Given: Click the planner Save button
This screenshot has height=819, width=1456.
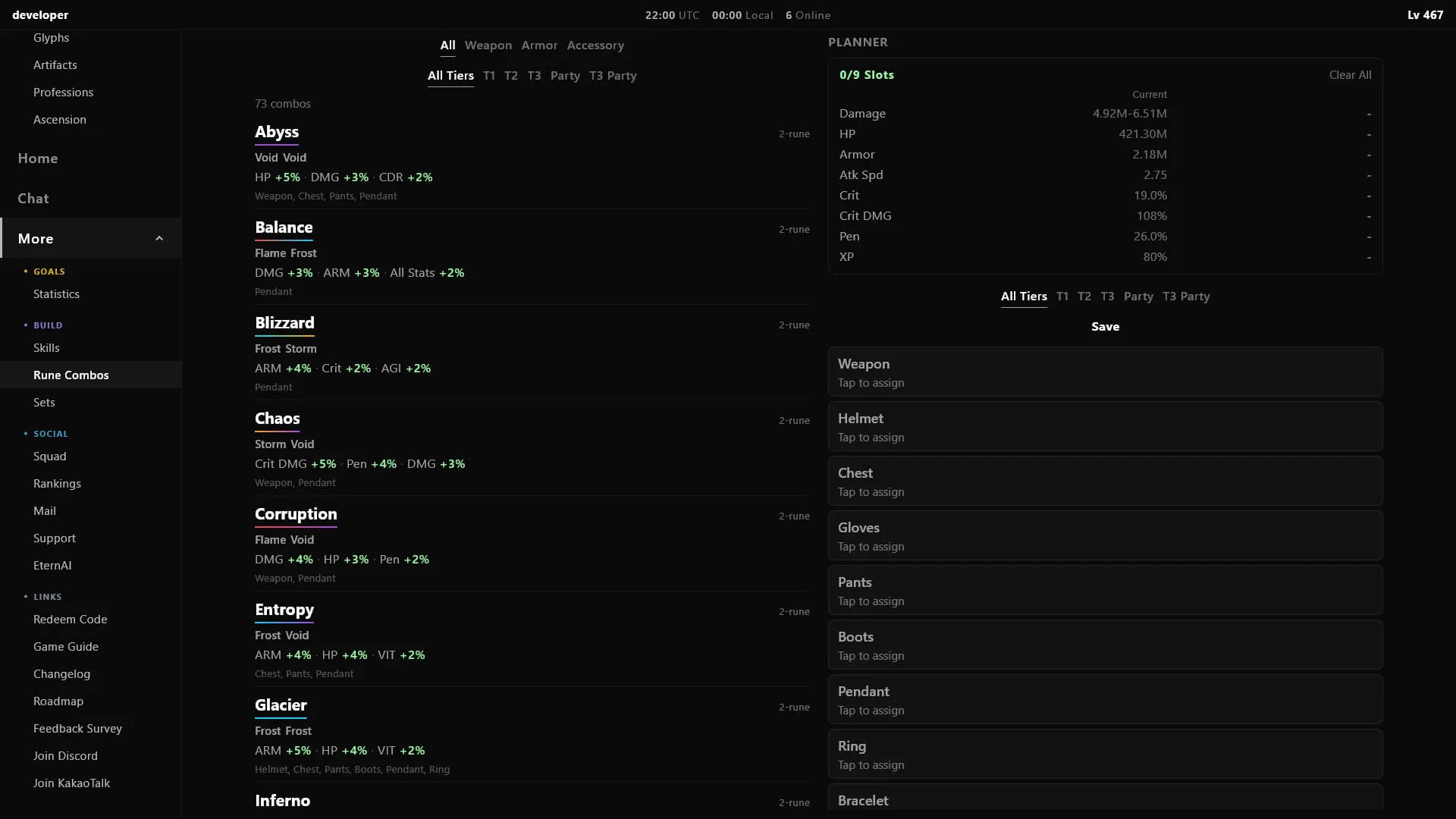Looking at the screenshot, I should [x=1105, y=327].
